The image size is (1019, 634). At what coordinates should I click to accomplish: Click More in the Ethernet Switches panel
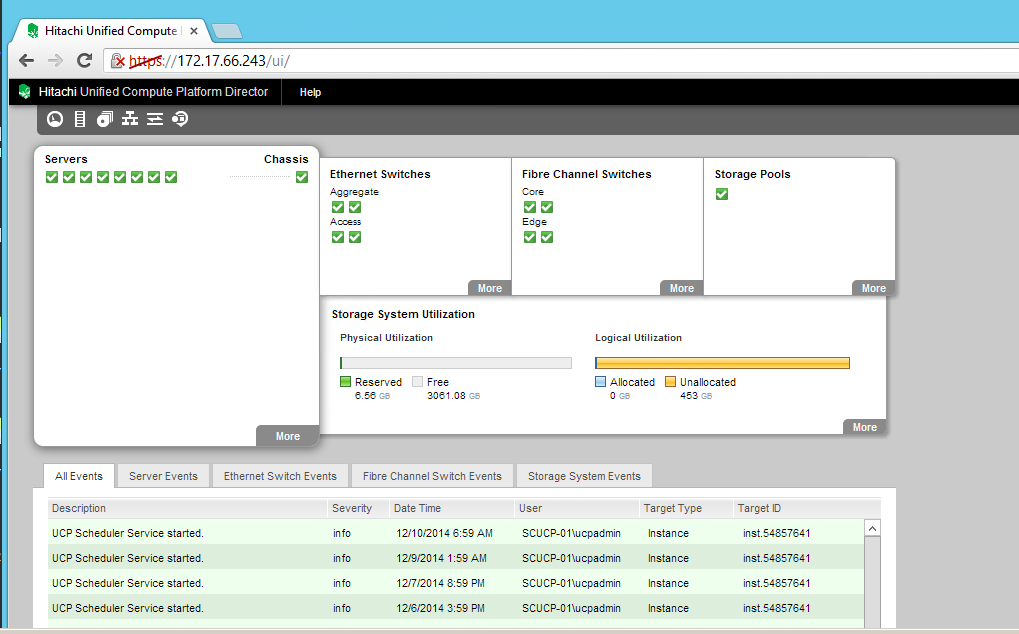(489, 288)
